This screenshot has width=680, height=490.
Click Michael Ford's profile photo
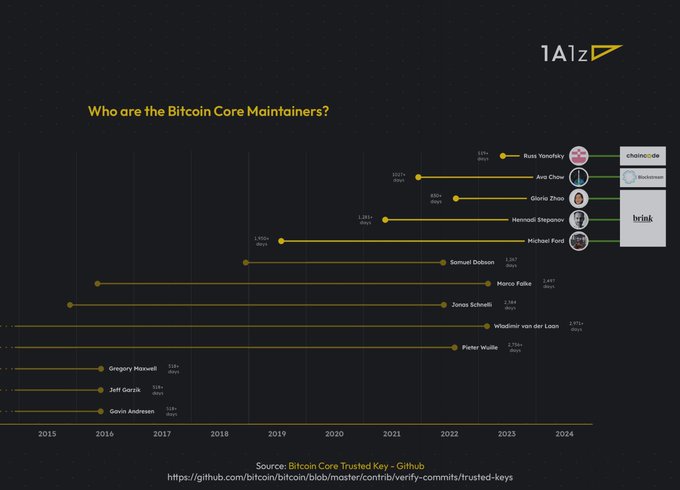click(x=579, y=241)
